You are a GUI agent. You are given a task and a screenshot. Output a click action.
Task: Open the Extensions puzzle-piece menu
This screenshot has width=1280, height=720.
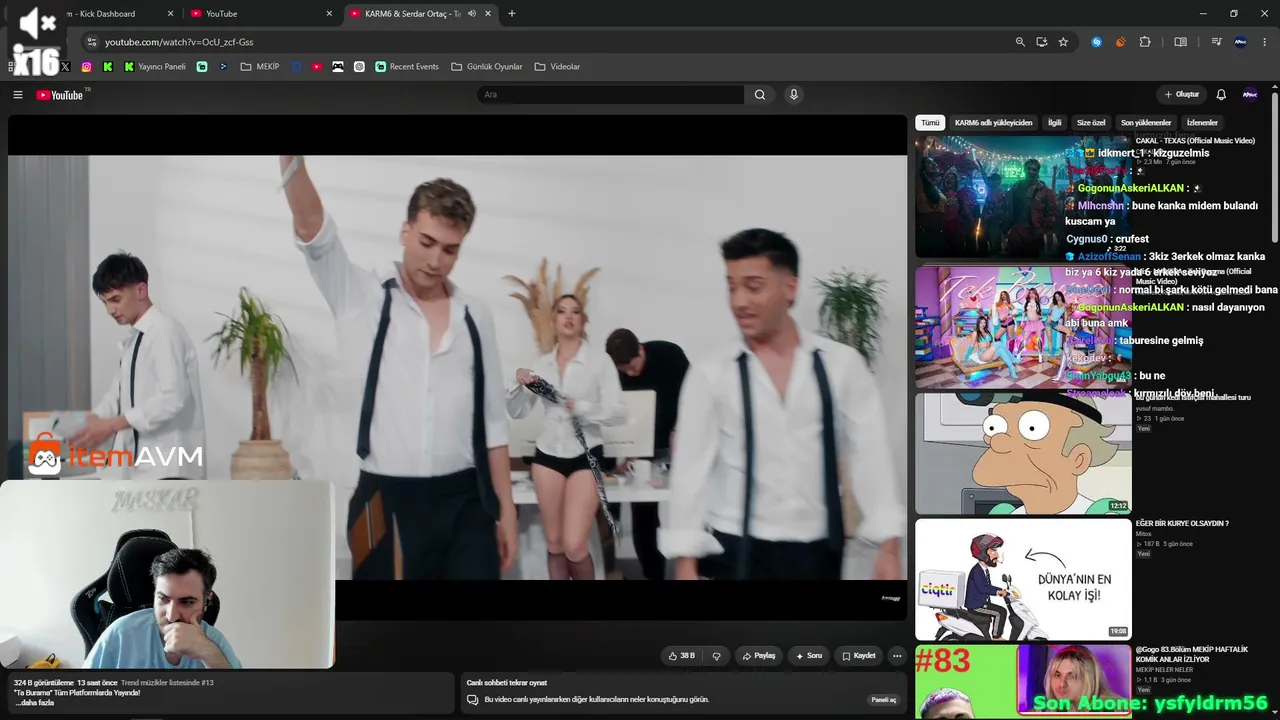pos(1145,42)
